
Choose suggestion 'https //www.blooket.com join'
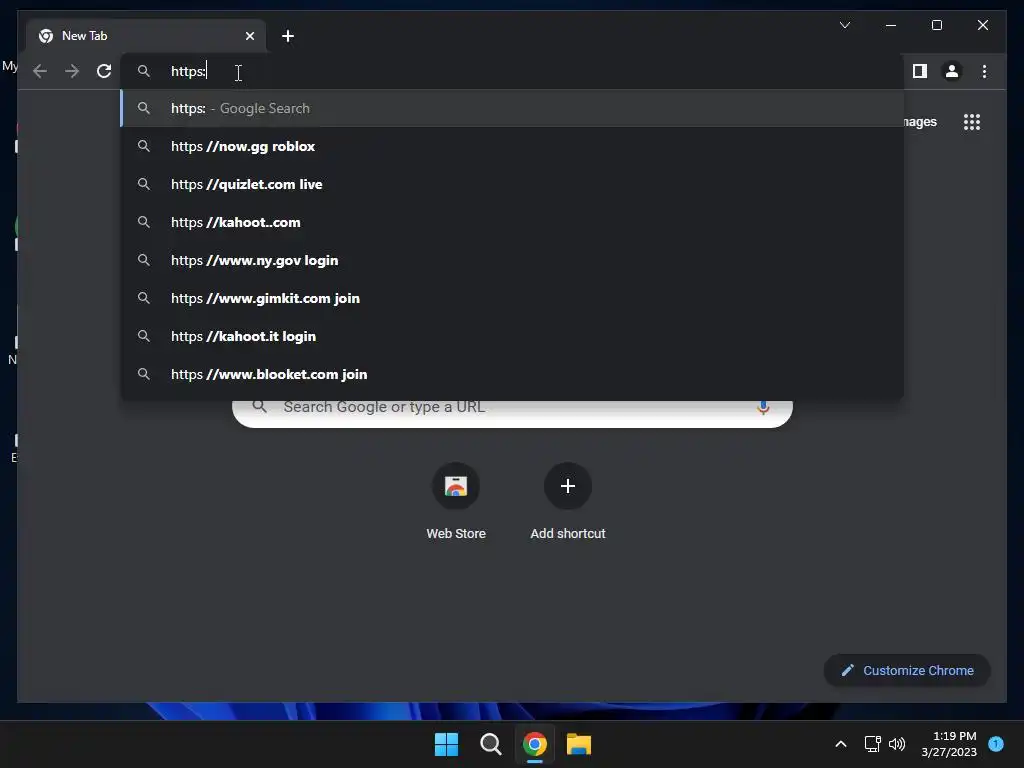[x=513, y=374]
